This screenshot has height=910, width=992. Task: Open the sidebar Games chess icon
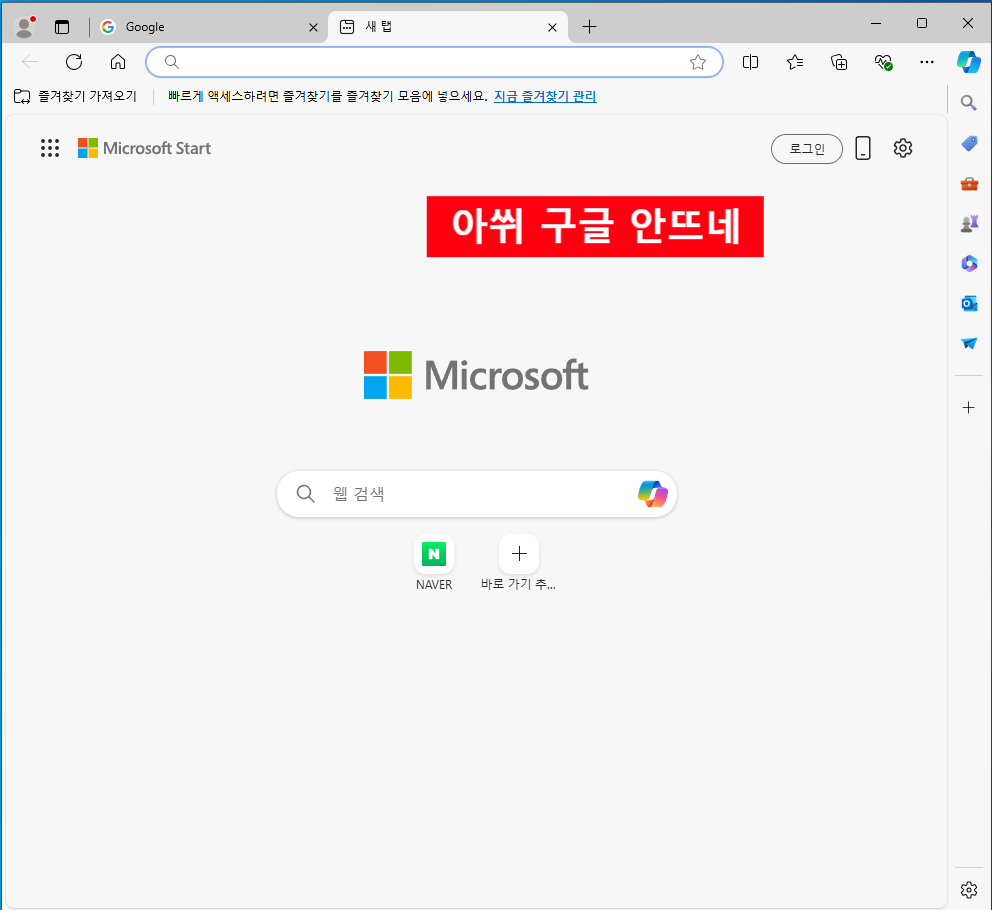click(969, 223)
